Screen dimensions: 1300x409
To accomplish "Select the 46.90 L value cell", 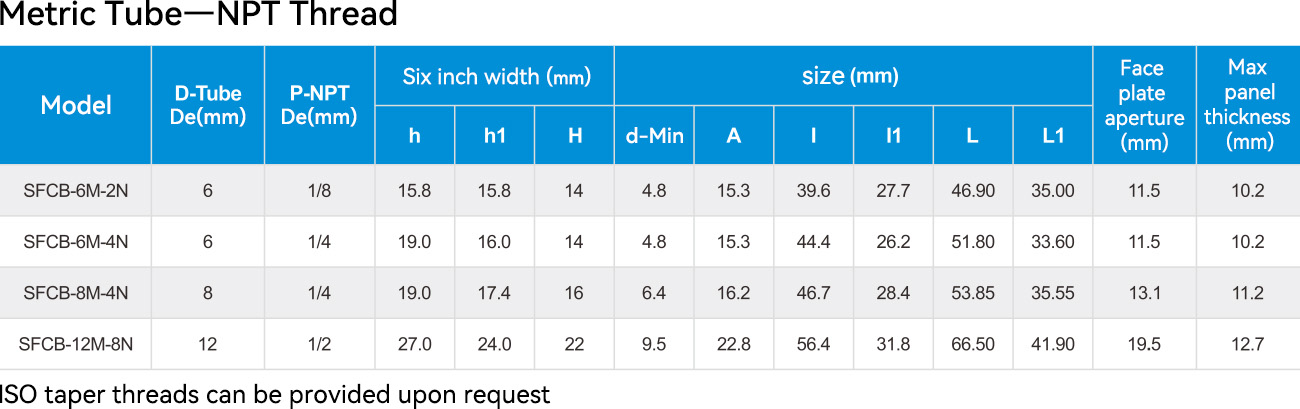I will point(973,191).
